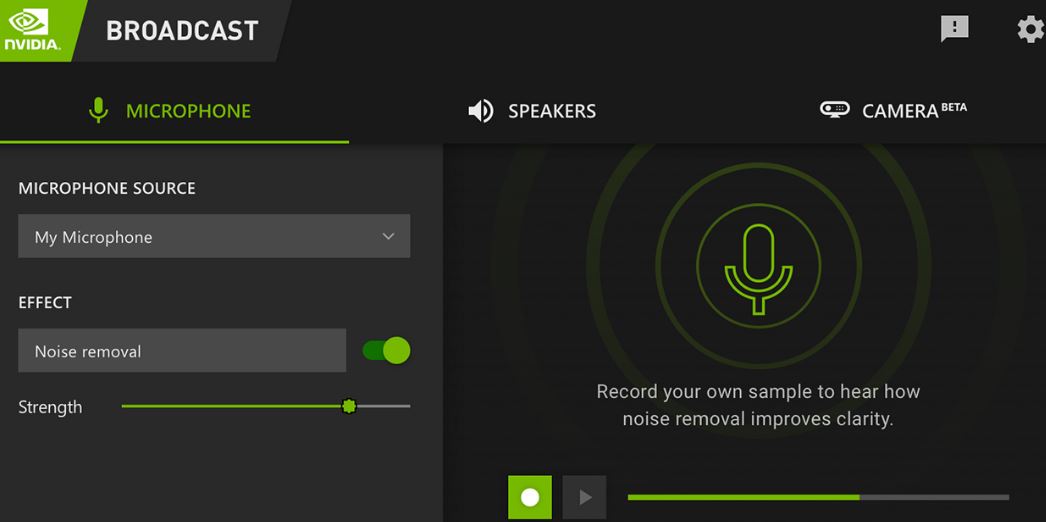Click the Strength slider handle

point(348,406)
